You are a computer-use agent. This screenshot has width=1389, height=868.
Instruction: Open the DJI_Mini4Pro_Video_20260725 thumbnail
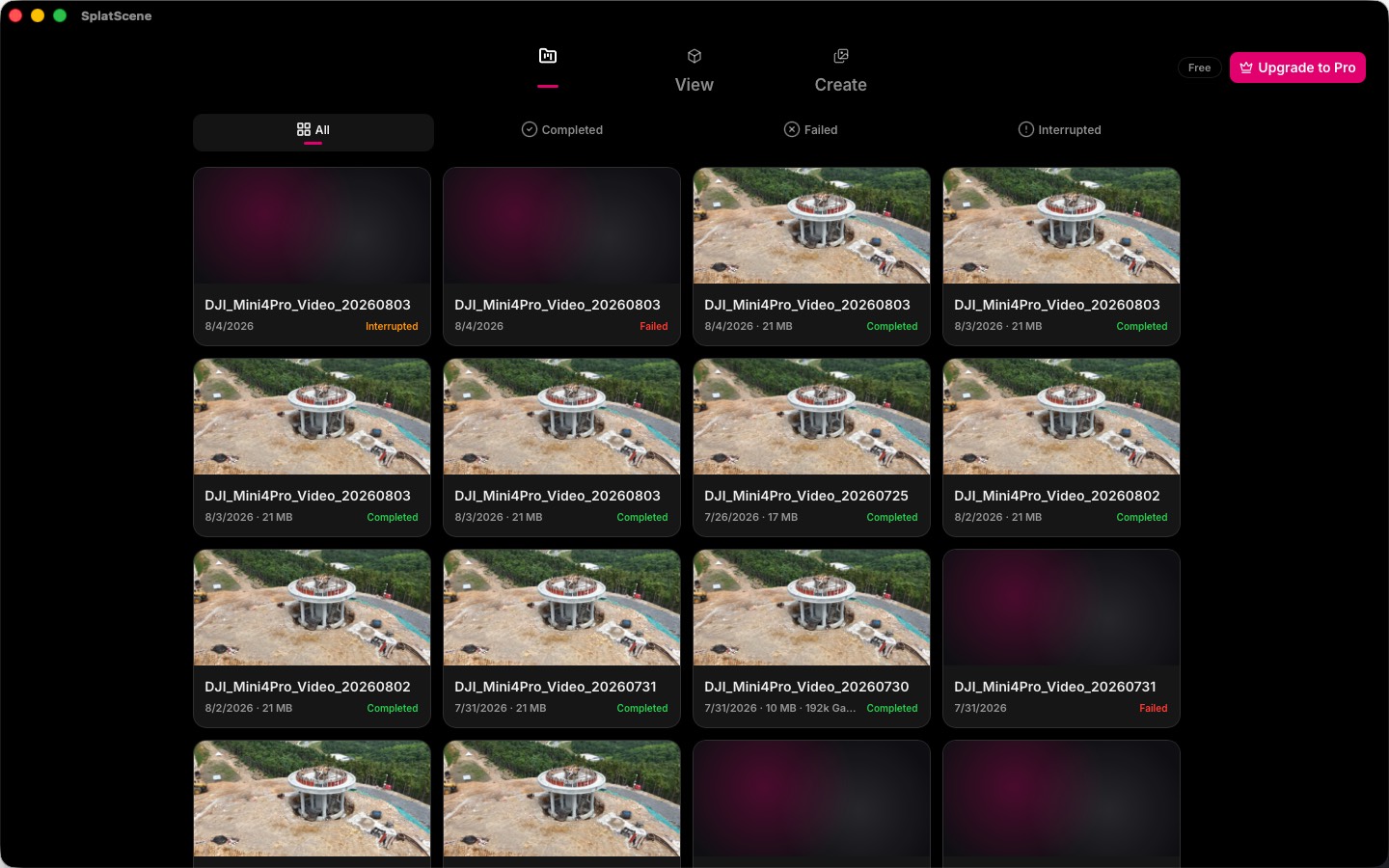(812, 417)
